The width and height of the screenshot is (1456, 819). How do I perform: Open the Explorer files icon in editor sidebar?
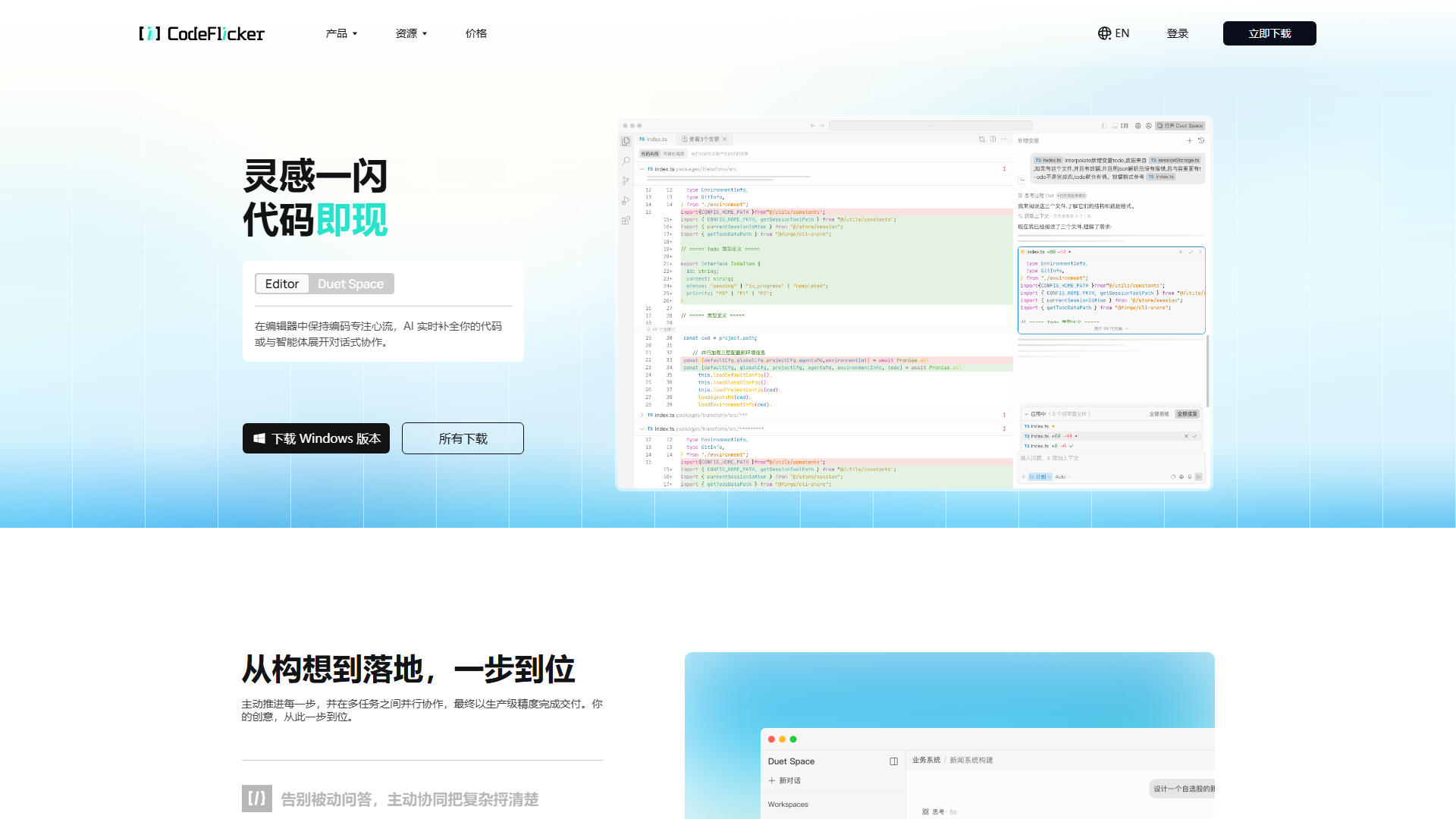tap(626, 141)
